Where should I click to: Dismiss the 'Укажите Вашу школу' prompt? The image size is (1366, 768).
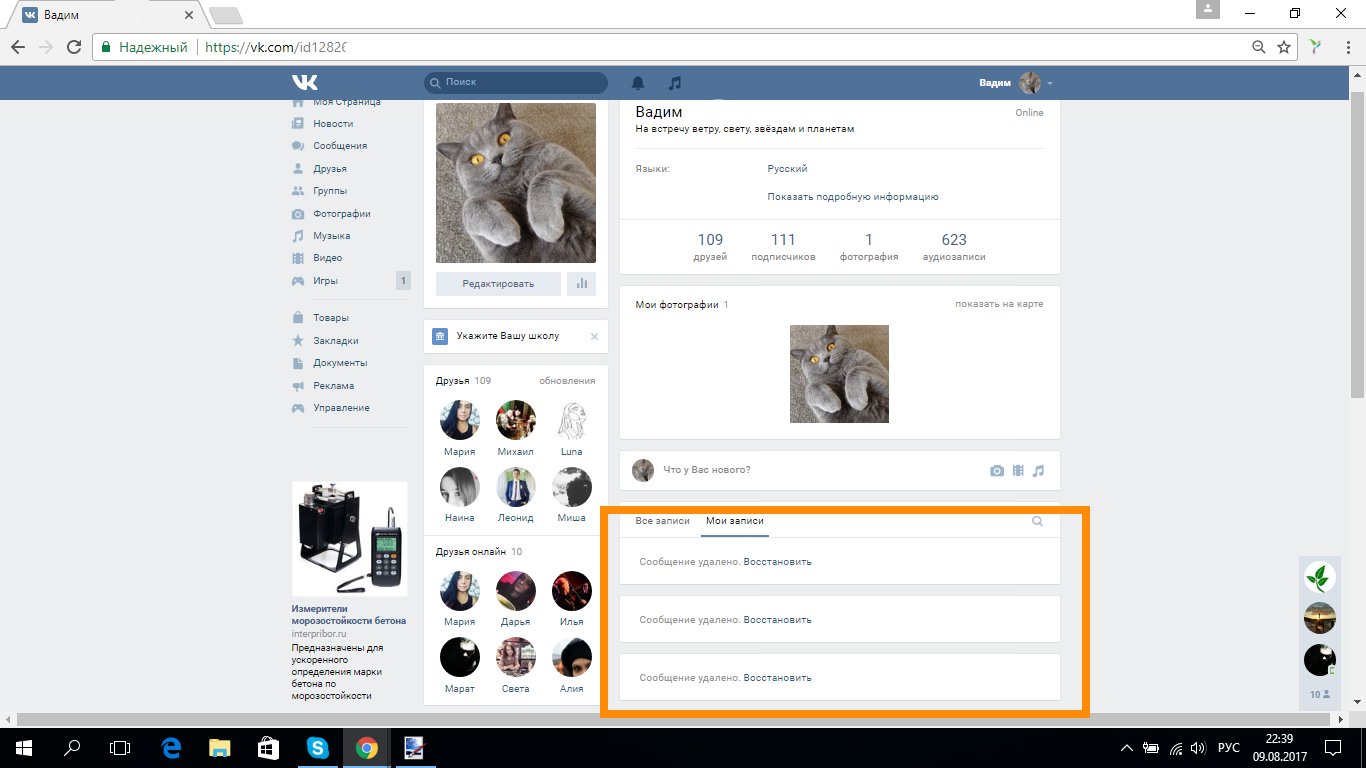(594, 337)
